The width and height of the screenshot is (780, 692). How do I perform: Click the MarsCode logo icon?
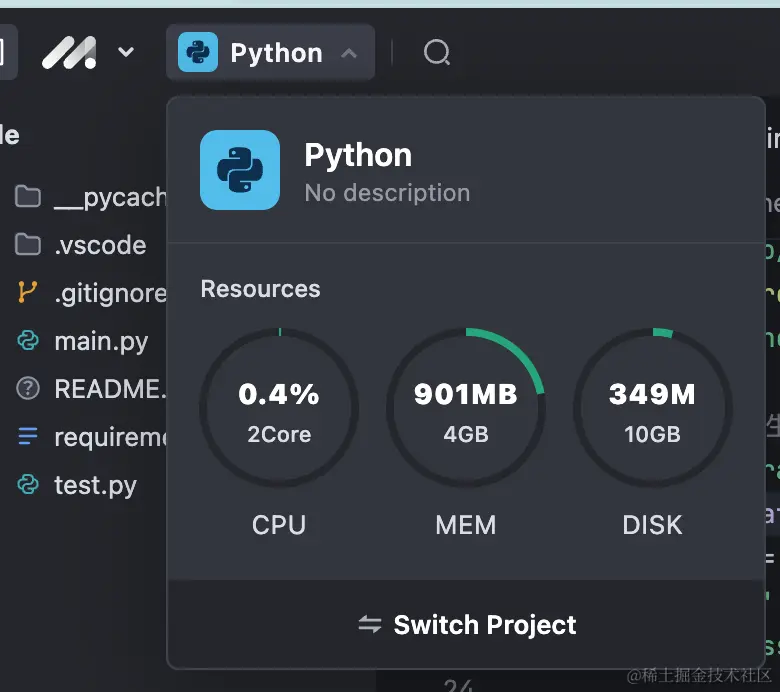(x=69, y=53)
